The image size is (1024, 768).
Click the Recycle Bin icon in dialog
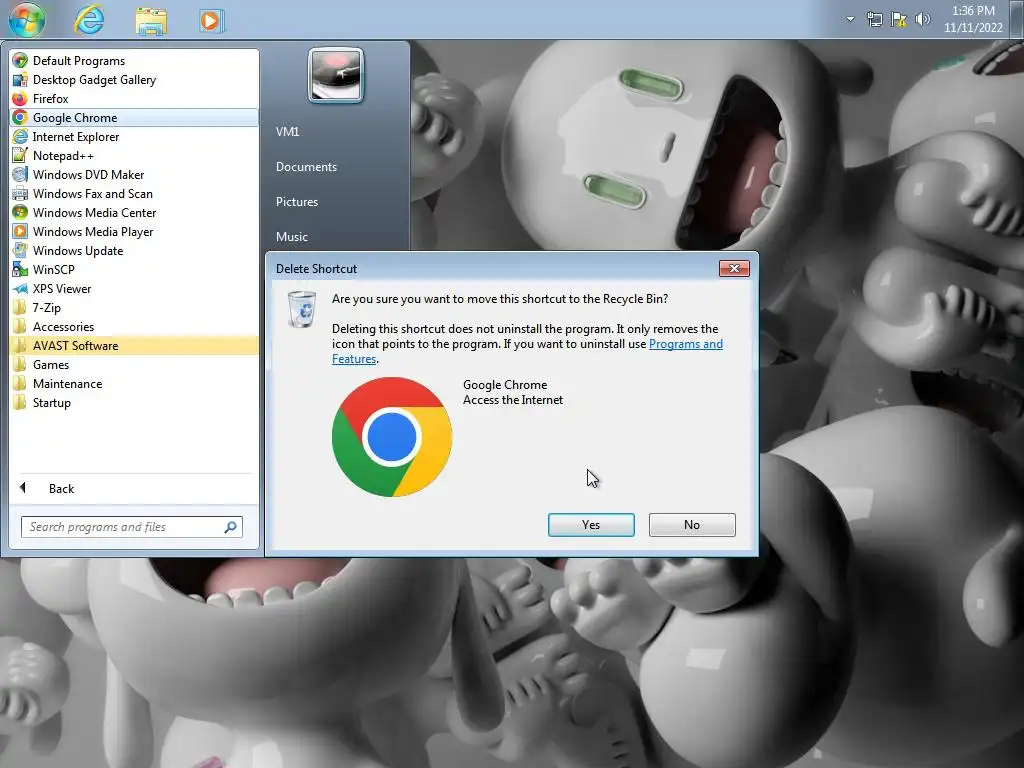tap(302, 309)
